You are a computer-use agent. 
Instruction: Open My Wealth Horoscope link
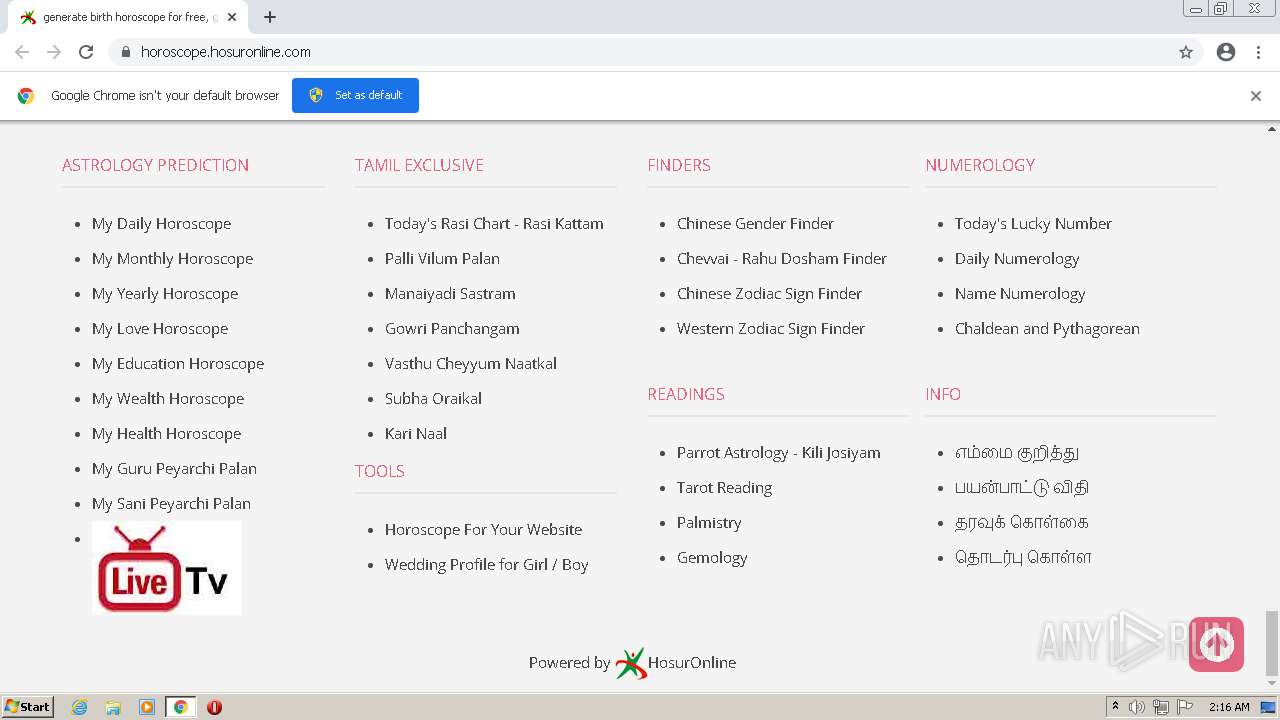coord(168,399)
